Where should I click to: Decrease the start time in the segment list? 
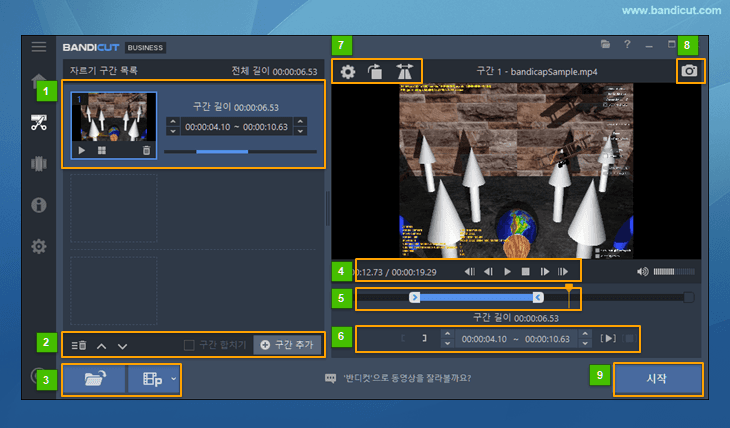pyautogui.click(x=173, y=131)
